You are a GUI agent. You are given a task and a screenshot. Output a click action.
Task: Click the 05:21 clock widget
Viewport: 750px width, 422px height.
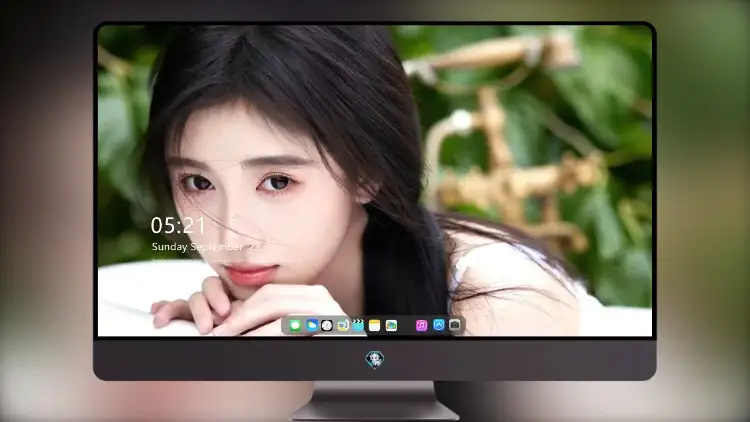point(178,225)
